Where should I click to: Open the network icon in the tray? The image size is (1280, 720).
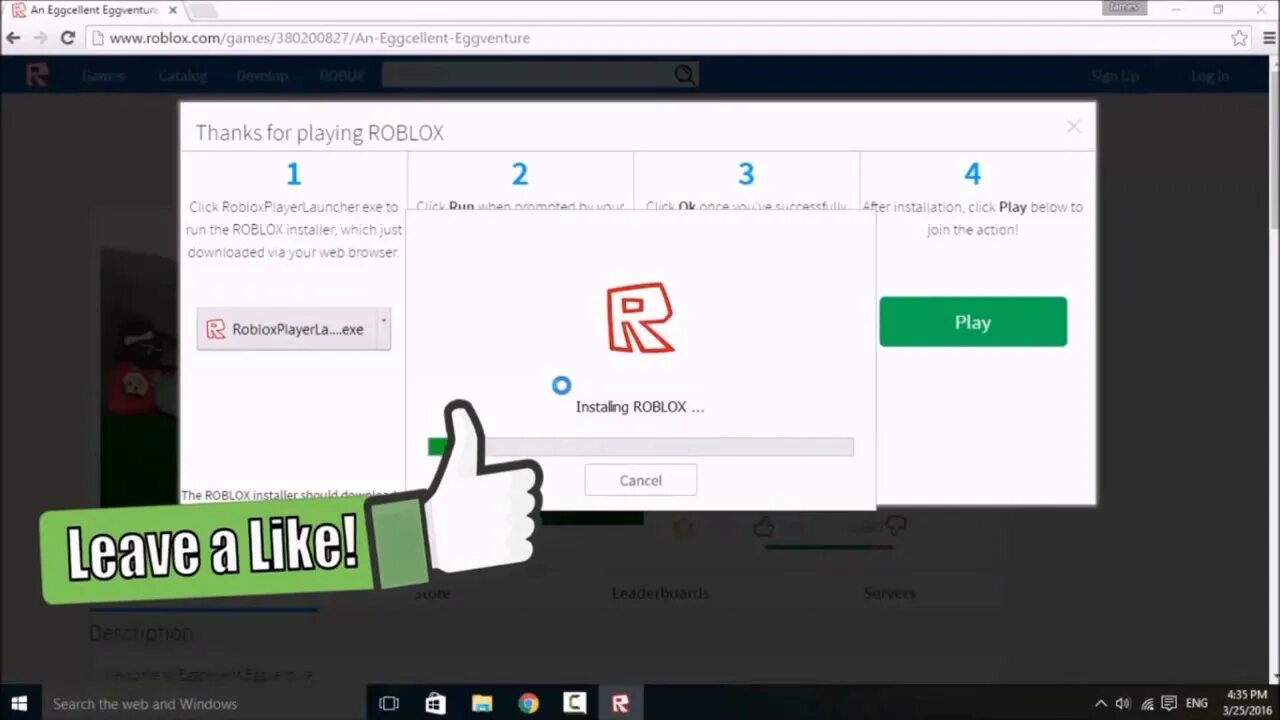[x=1147, y=703]
